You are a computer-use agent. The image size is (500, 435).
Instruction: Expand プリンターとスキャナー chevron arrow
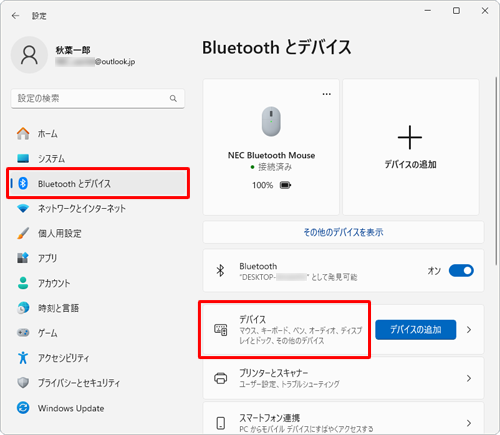pos(469,378)
